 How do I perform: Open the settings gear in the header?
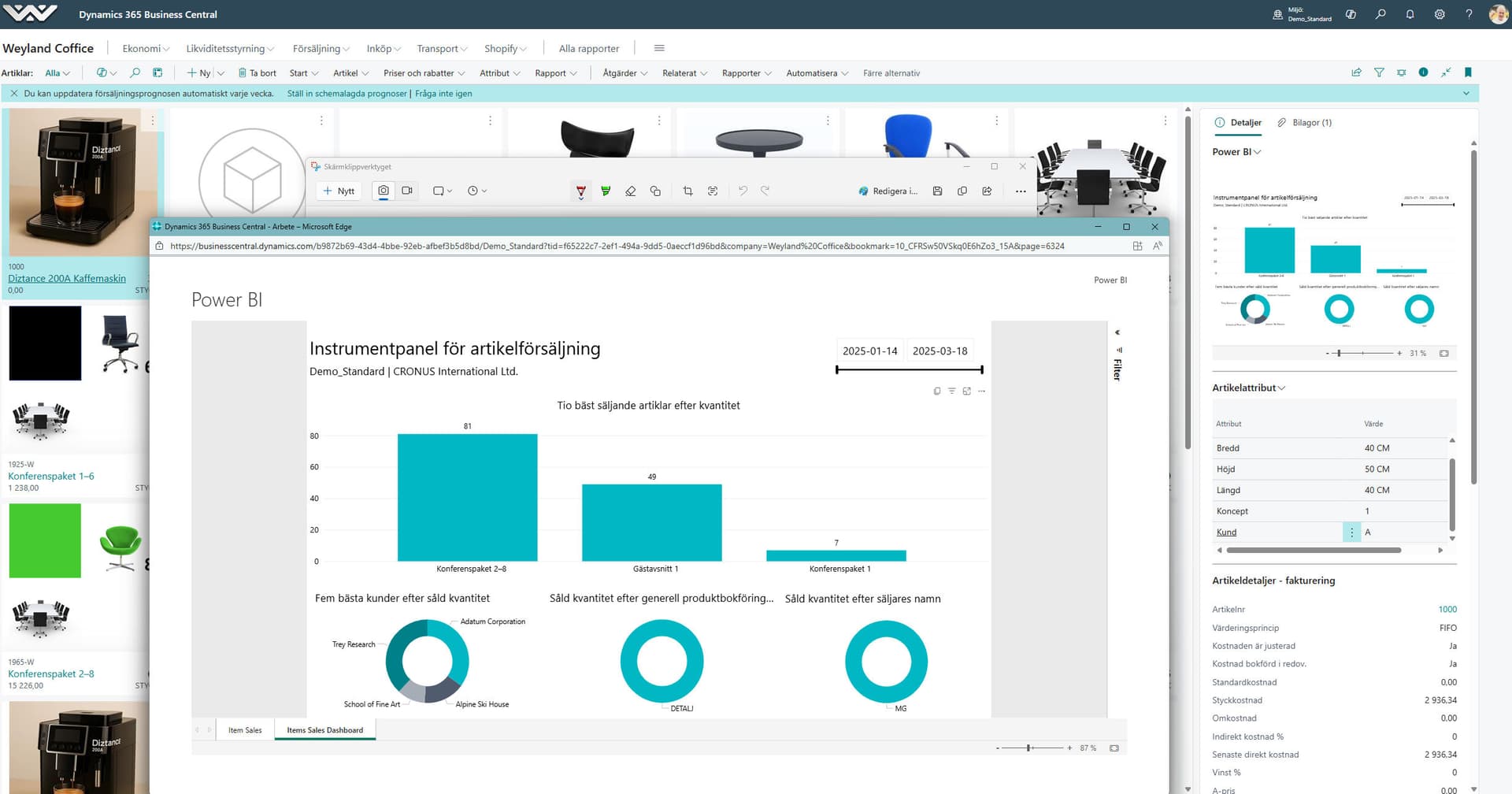tap(1440, 14)
